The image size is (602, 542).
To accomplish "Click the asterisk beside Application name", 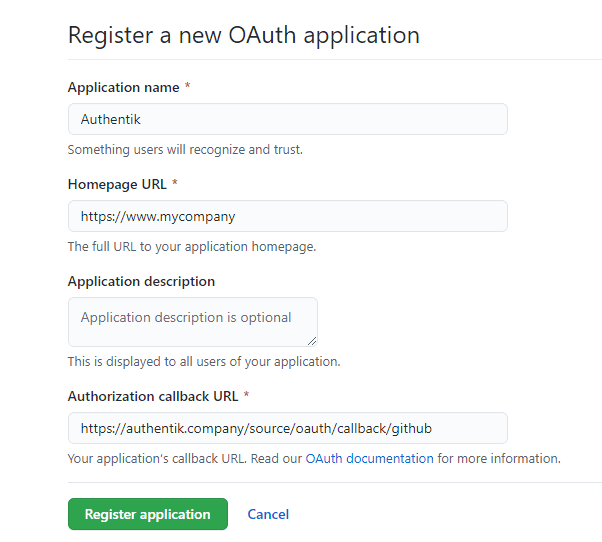I will click(x=187, y=88).
